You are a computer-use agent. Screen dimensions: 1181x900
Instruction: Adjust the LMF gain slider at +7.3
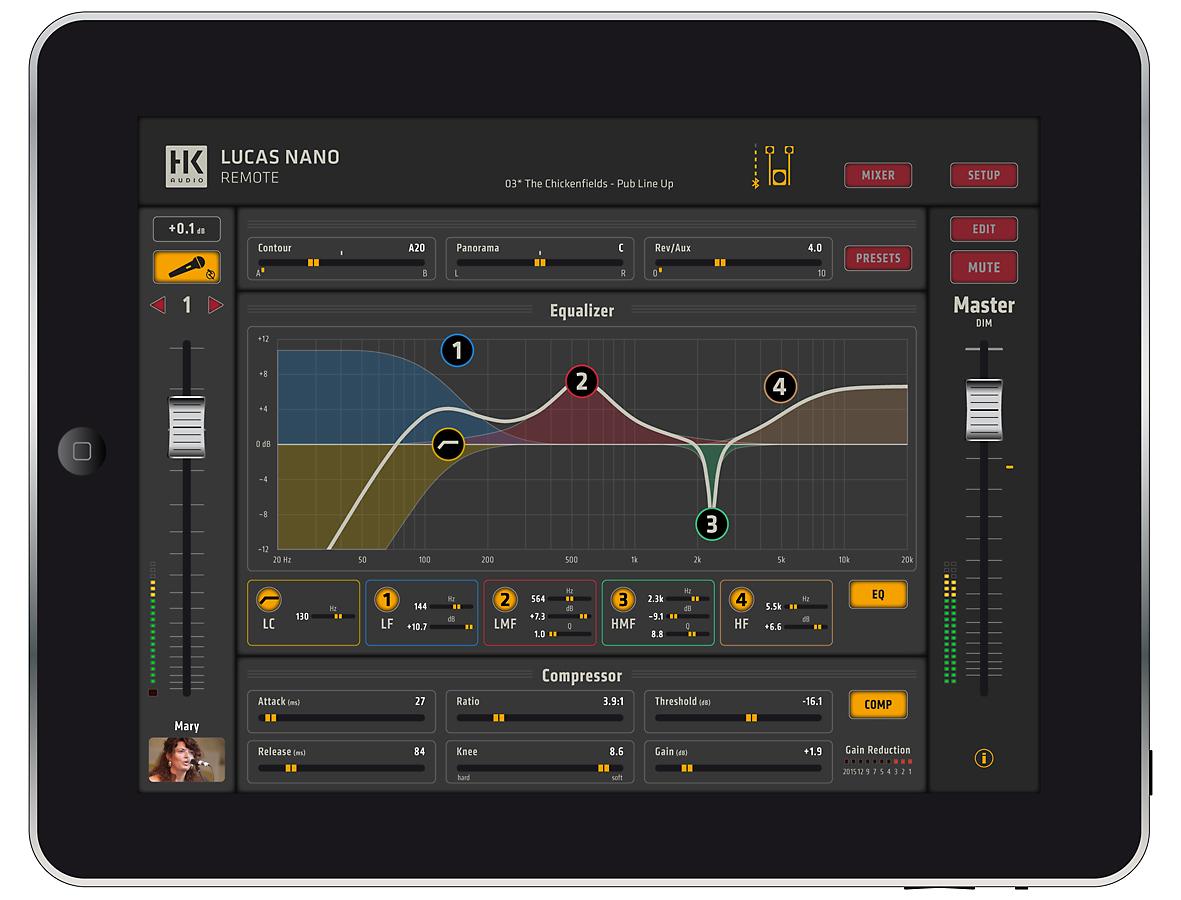coord(571,617)
